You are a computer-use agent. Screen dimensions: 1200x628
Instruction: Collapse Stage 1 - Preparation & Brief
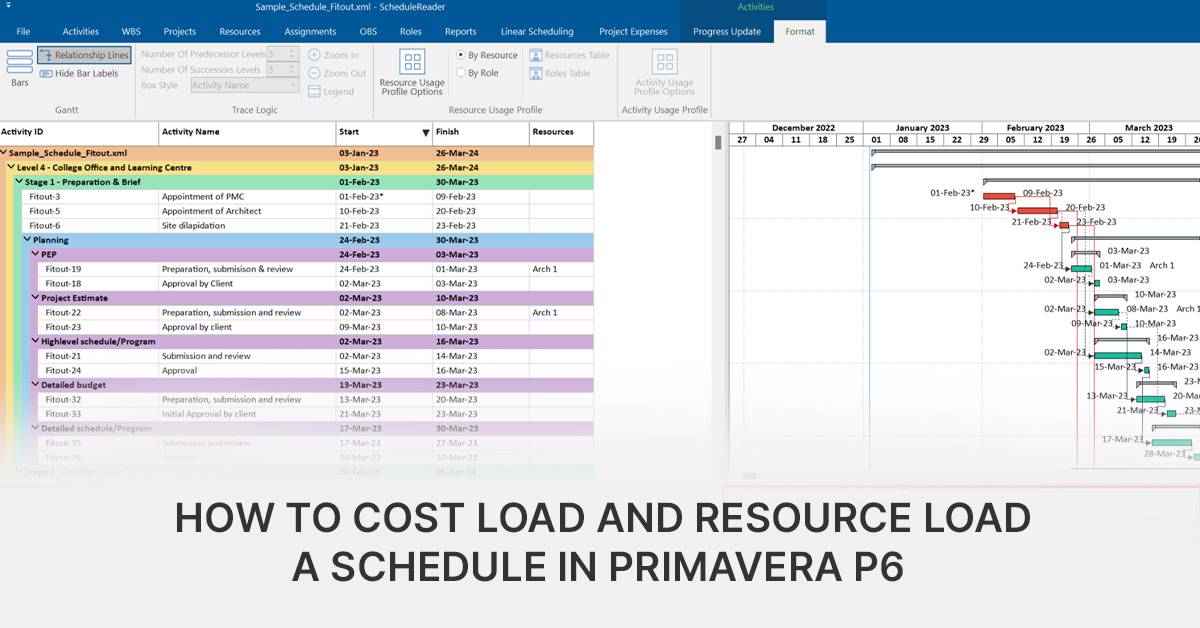tap(17, 182)
